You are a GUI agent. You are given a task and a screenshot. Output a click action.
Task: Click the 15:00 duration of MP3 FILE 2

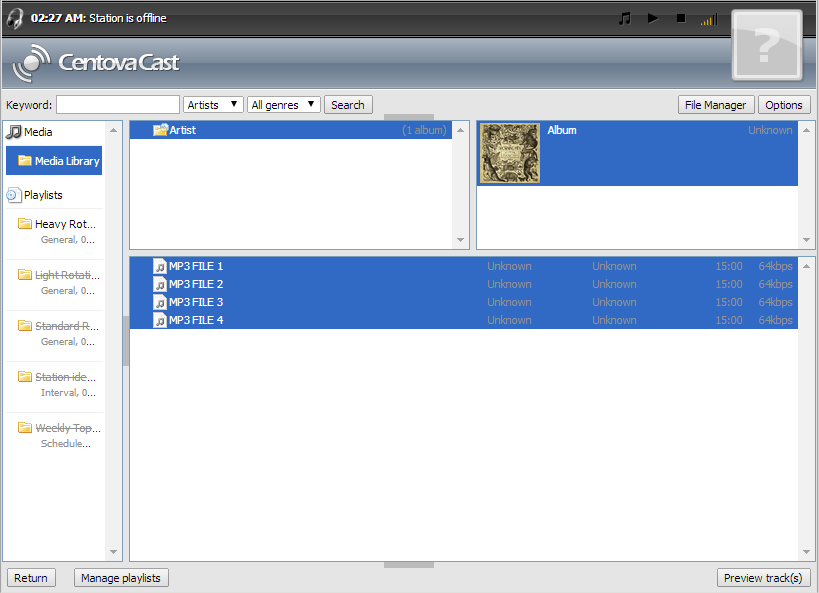pos(729,284)
